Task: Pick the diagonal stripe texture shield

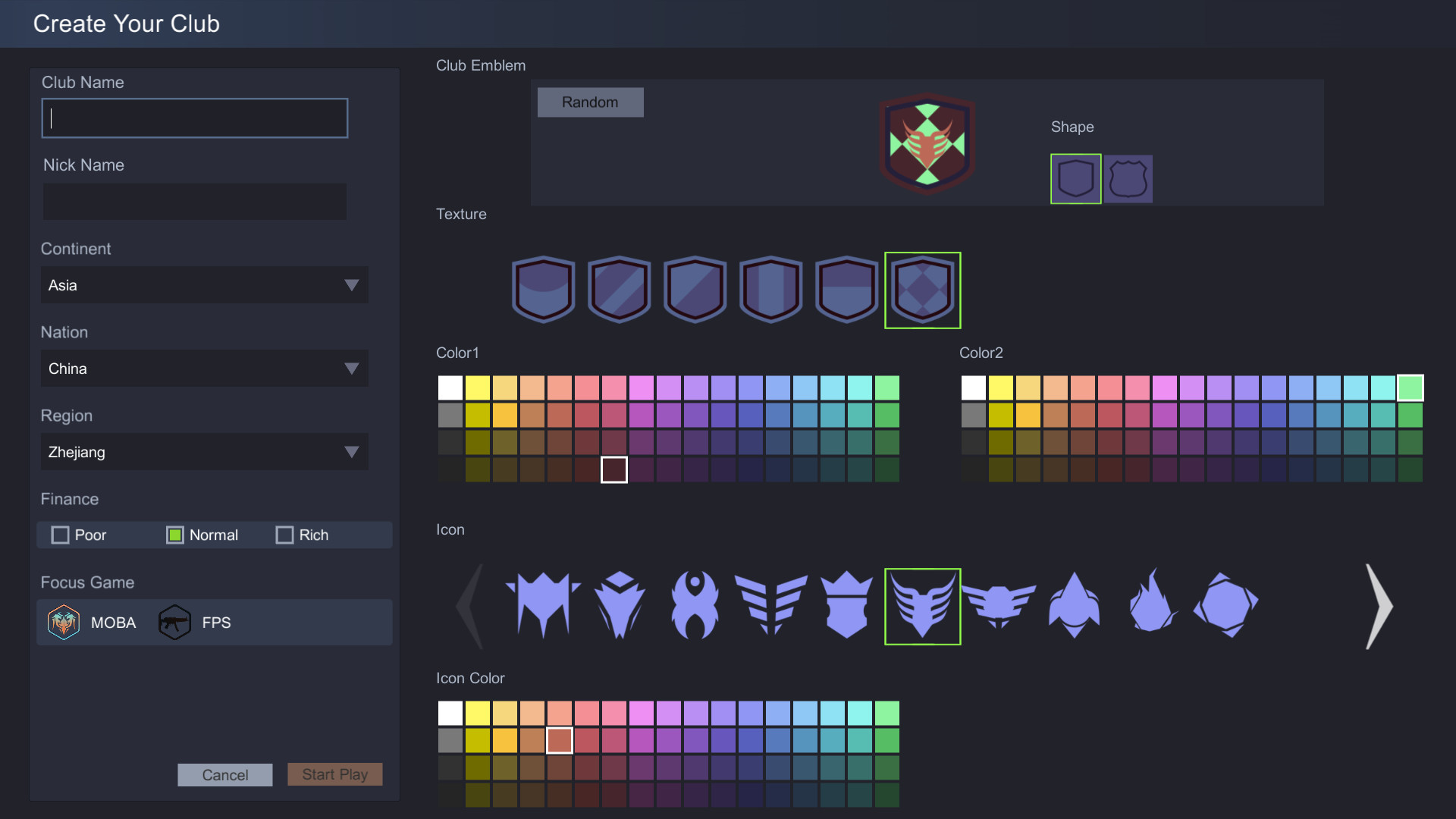Action: pos(619,290)
